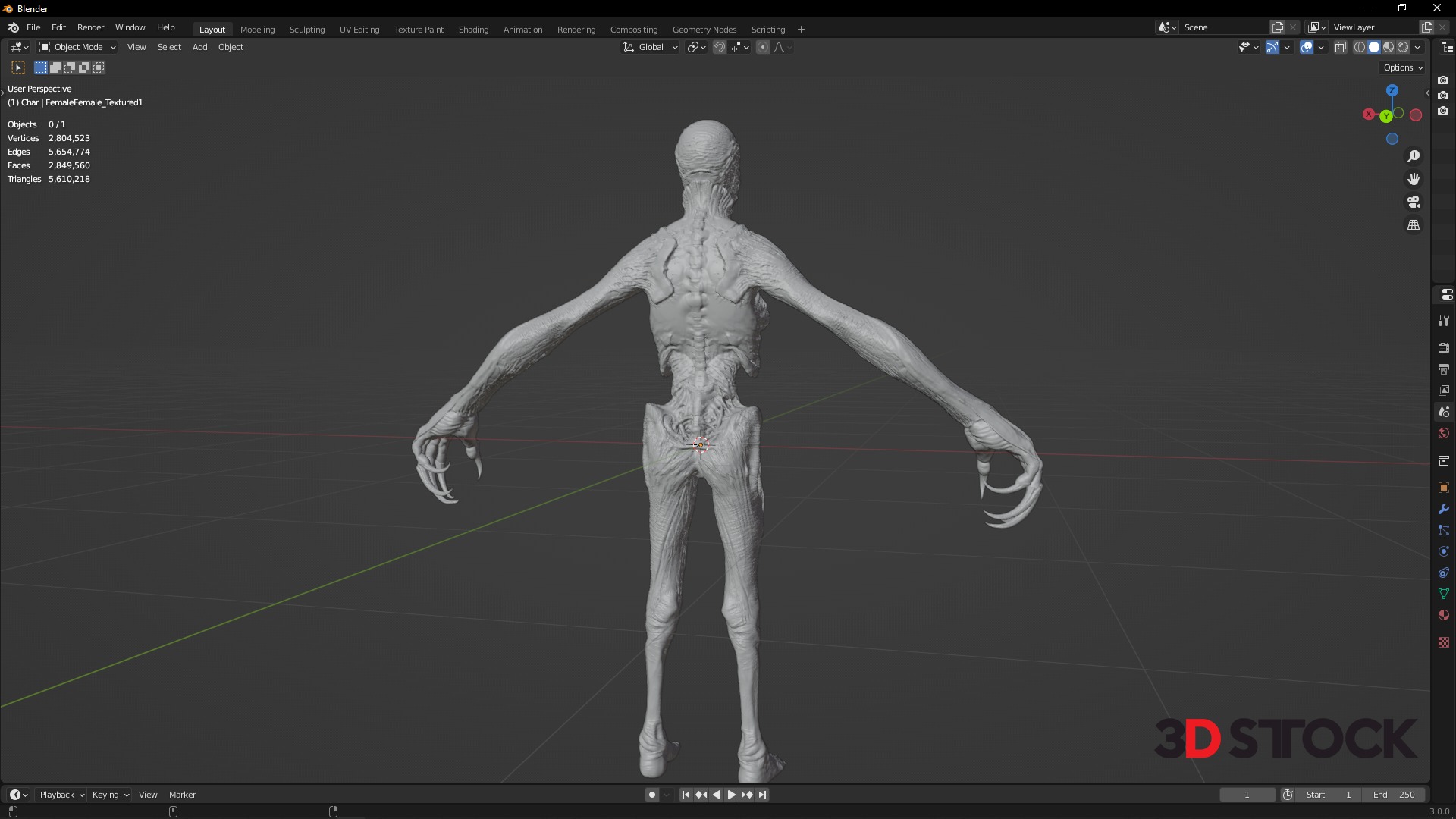
Task: Open the Material properties tab icon
Action: (1444, 615)
